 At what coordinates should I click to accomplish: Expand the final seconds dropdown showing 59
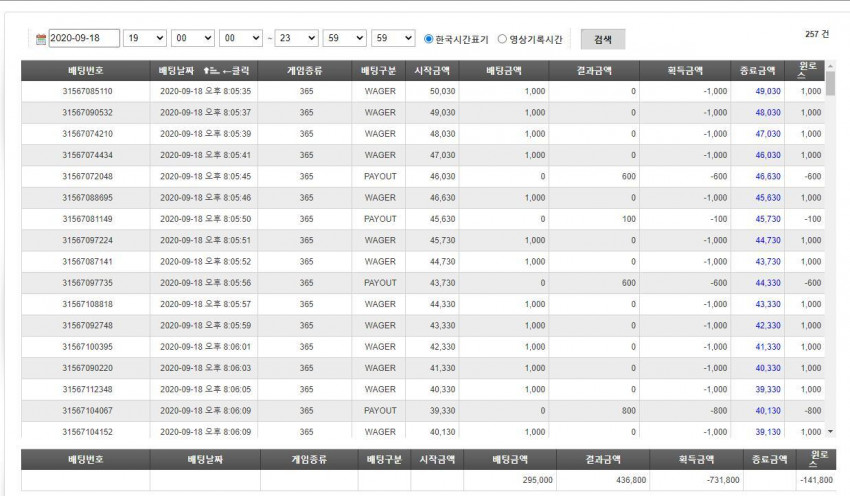click(393, 38)
